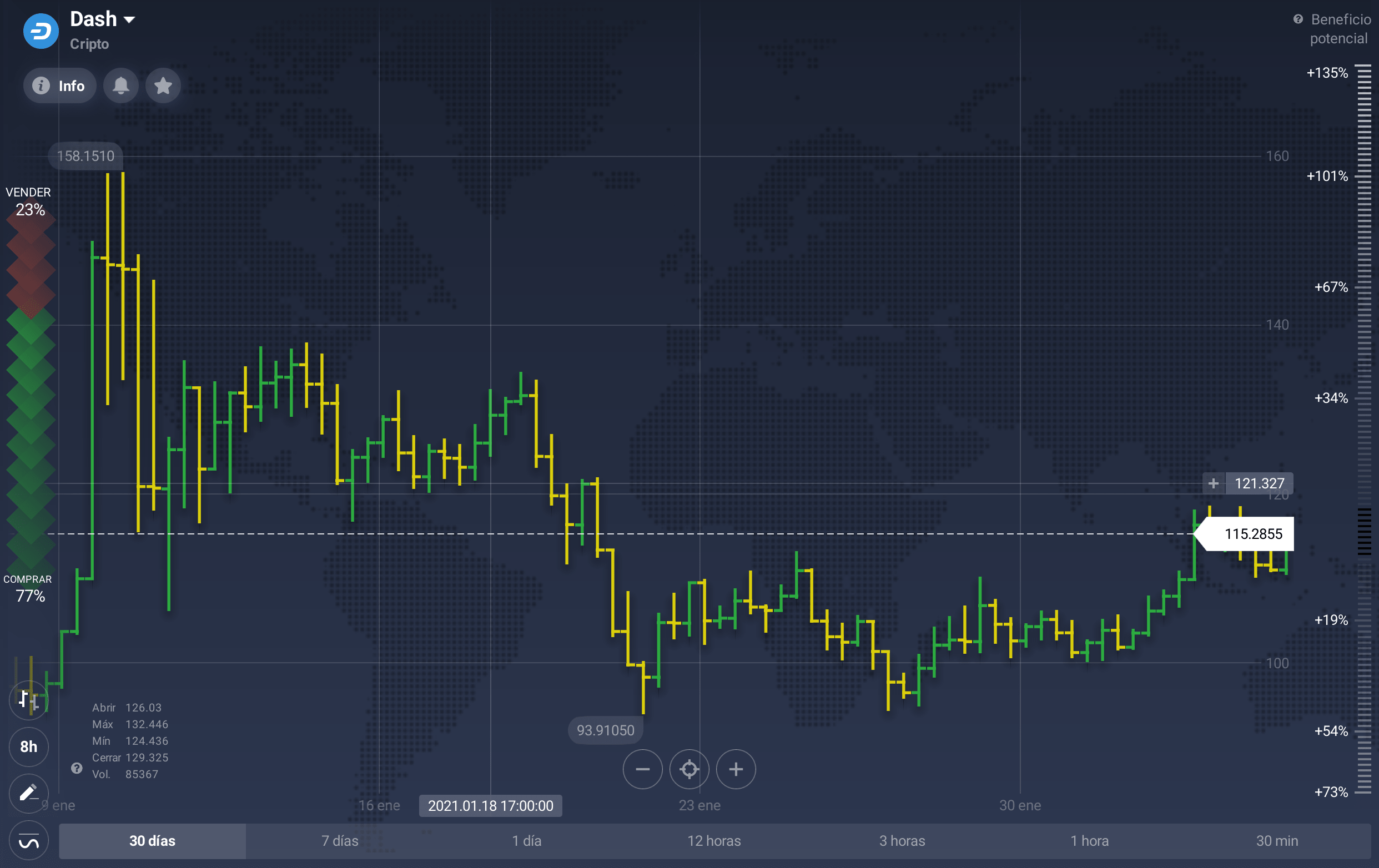This screenshot has height=868, width=1379.
Task: Click the +135% potential profit level
Action: coord(1327,73)
